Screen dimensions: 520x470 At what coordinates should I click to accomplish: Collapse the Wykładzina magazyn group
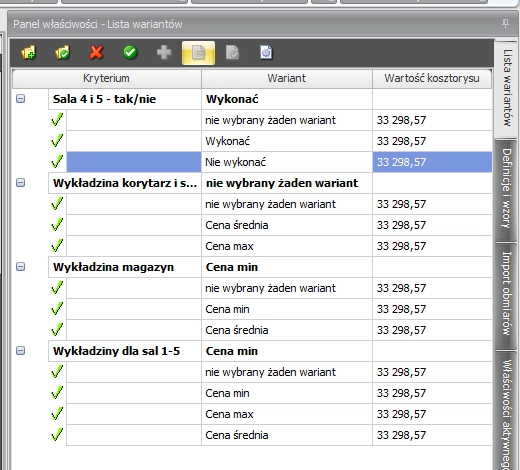tap(21, 267)
